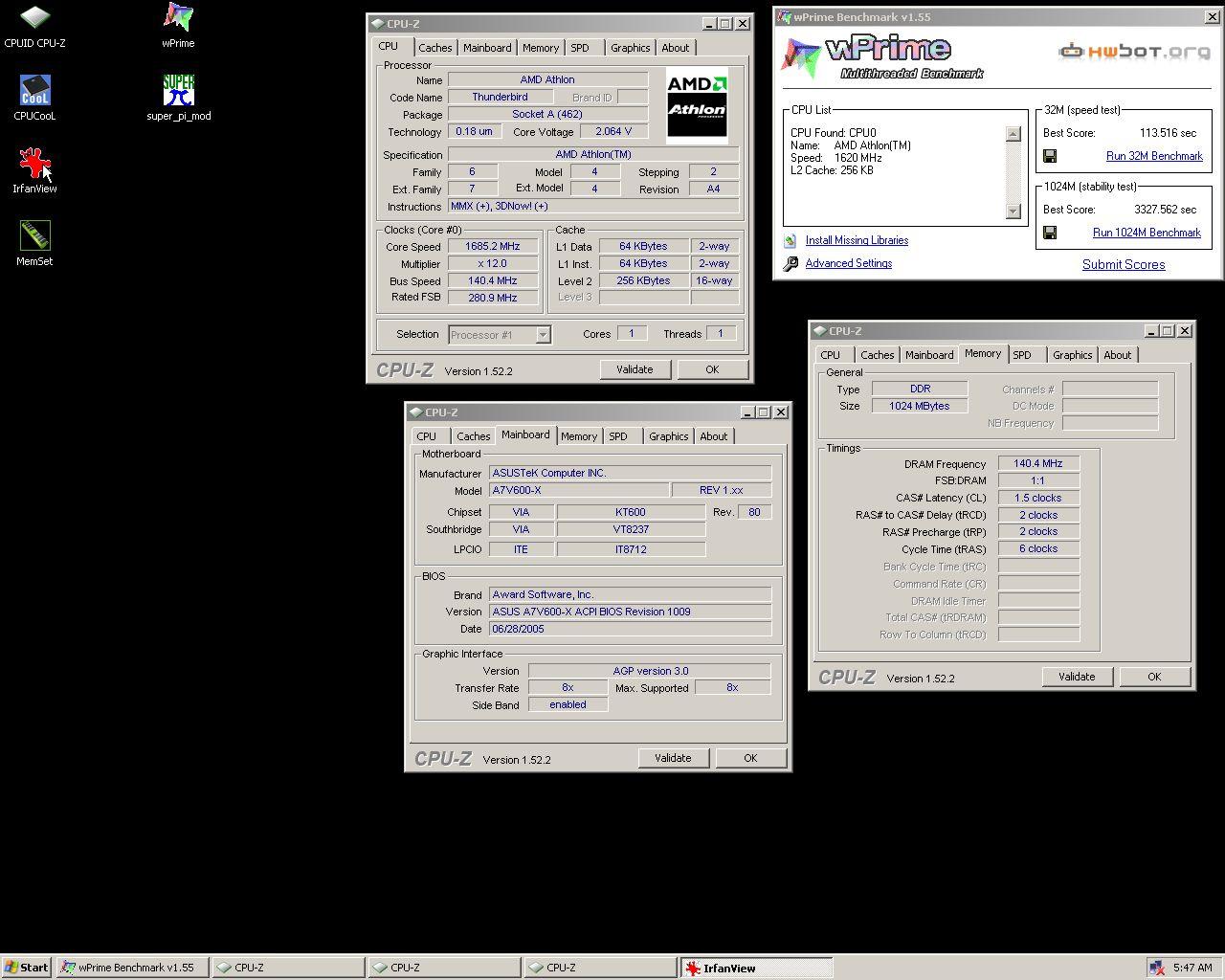Open the Advanced Settings link
This screenshot has width=1225, height=980.
pos(849,264)
